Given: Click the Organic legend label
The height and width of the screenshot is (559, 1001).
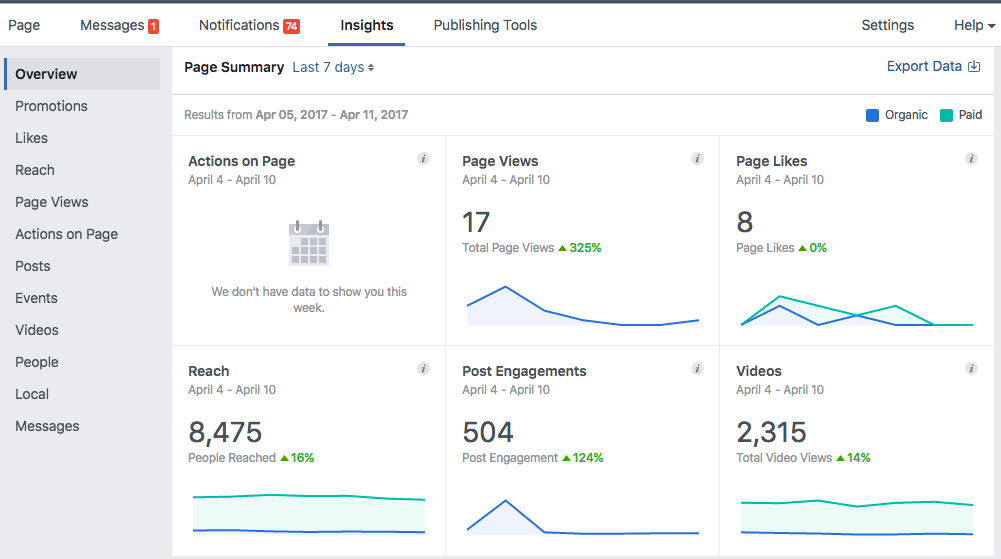Looking at the screenshot, I should point(906,115).
